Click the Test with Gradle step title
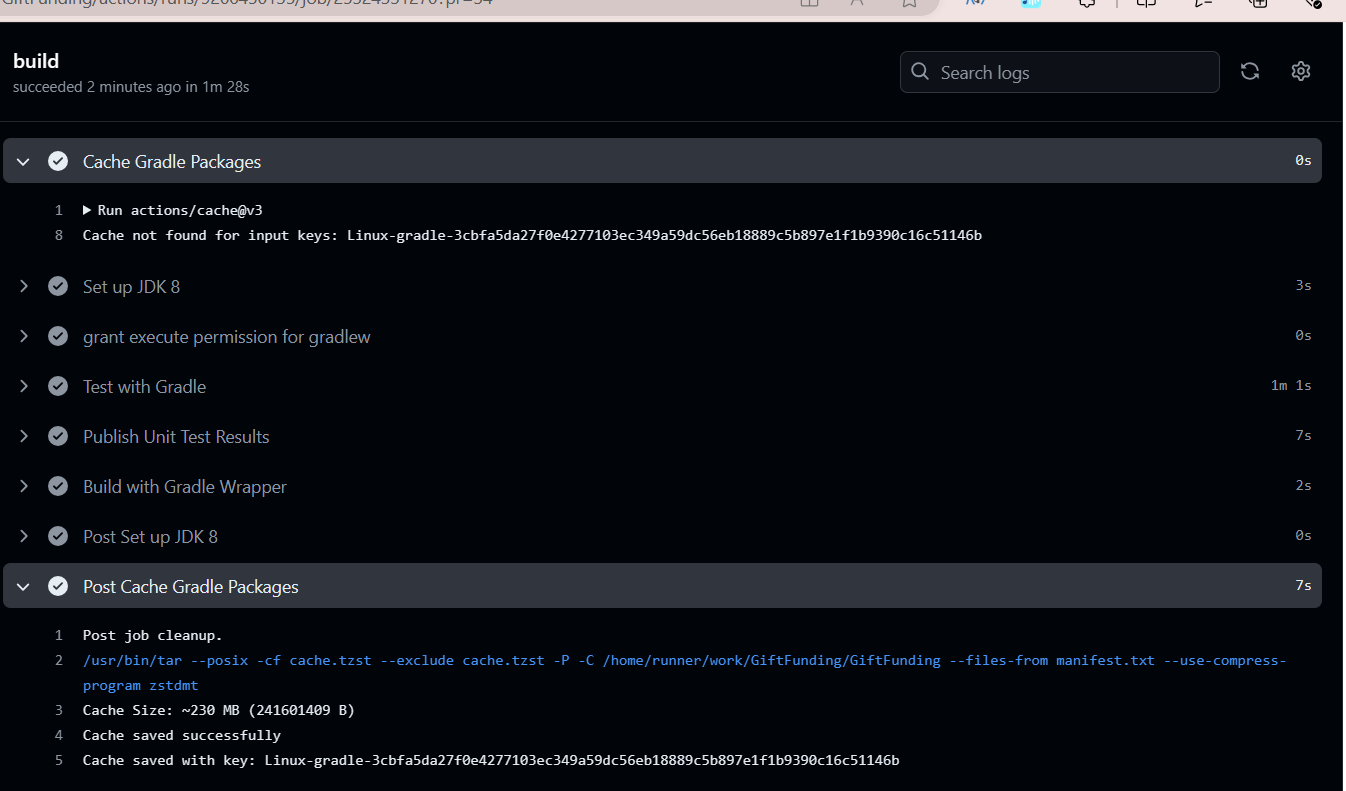Viewport: 1346px width, 791px height. (144, 387)
